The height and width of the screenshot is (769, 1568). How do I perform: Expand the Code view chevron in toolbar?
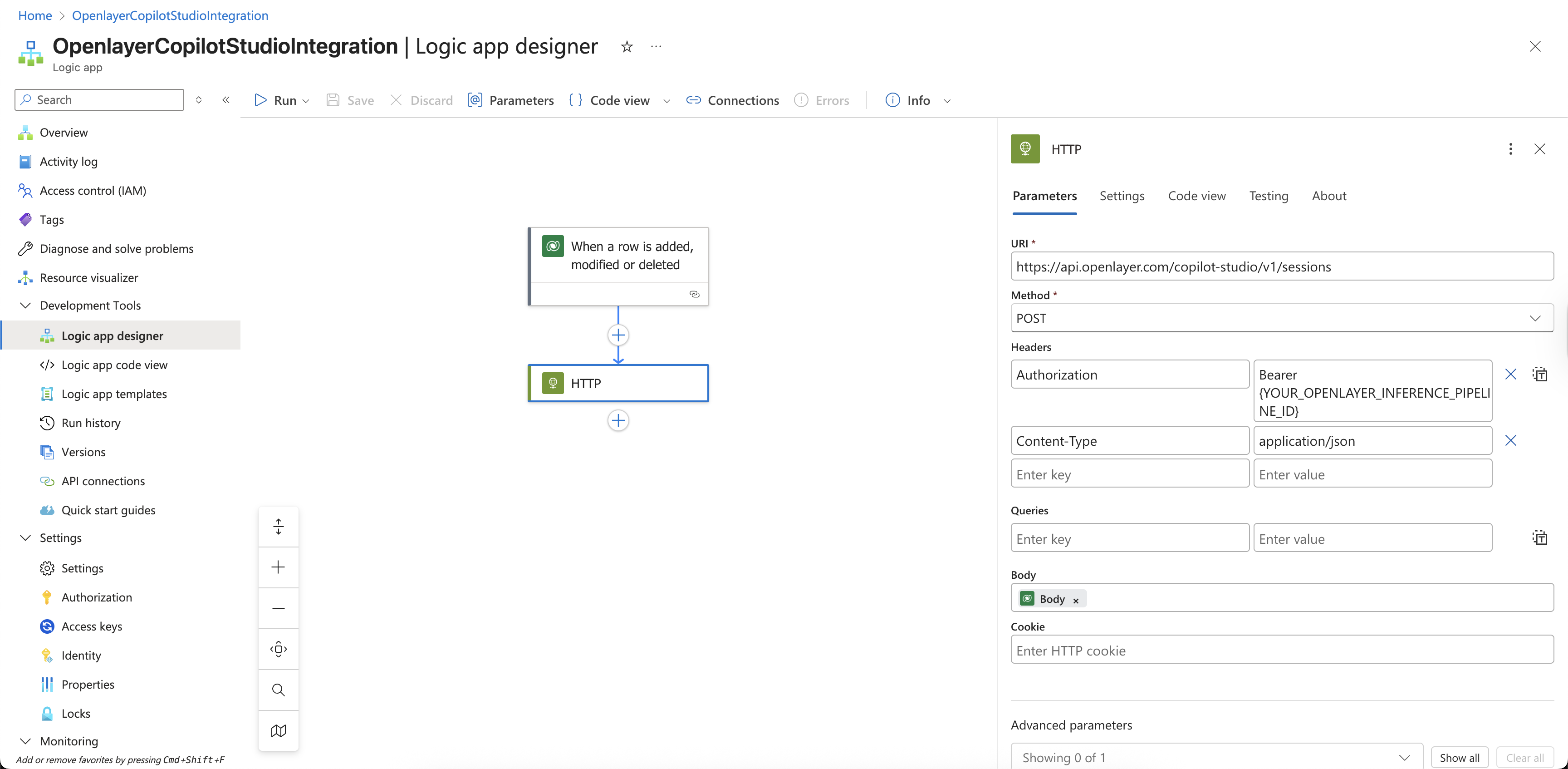(666, 100)
